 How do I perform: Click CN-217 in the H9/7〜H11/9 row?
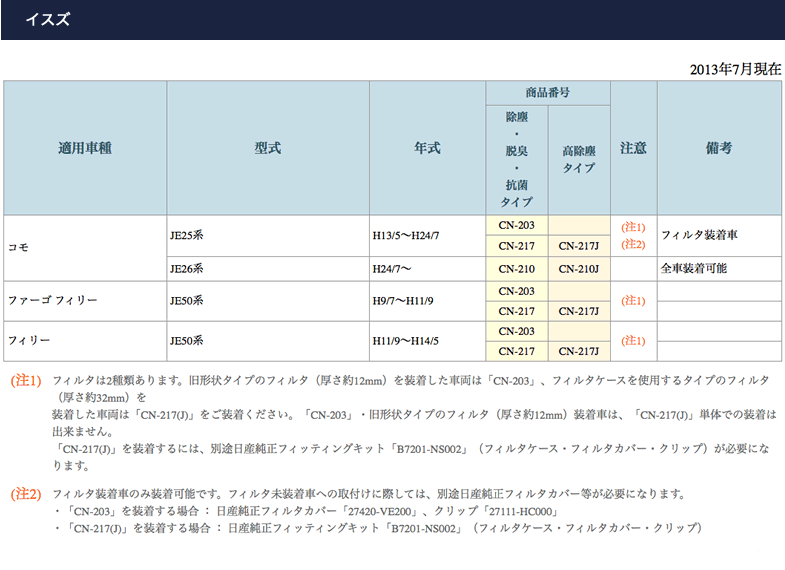pyautogui.click(x=517, y=311)
